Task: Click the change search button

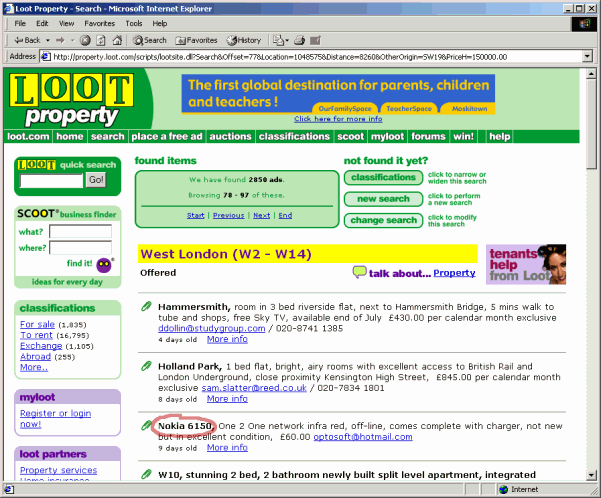Action: (384, 220)
